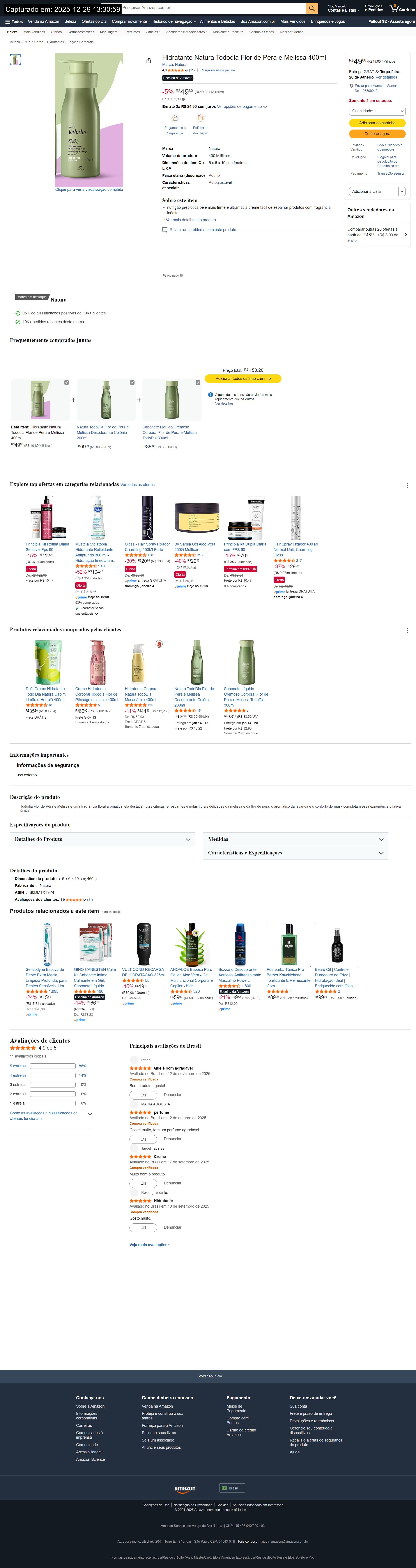The height and width of the screenshot is (1568, 416).
Task: Click Comprar agora button
Action: tap(377, 134)
